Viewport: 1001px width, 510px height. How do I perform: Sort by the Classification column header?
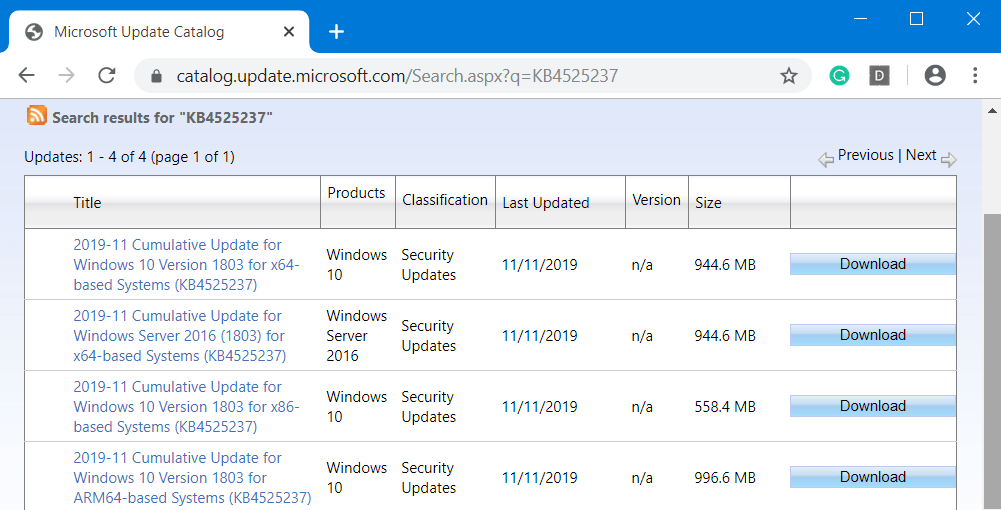445,200
